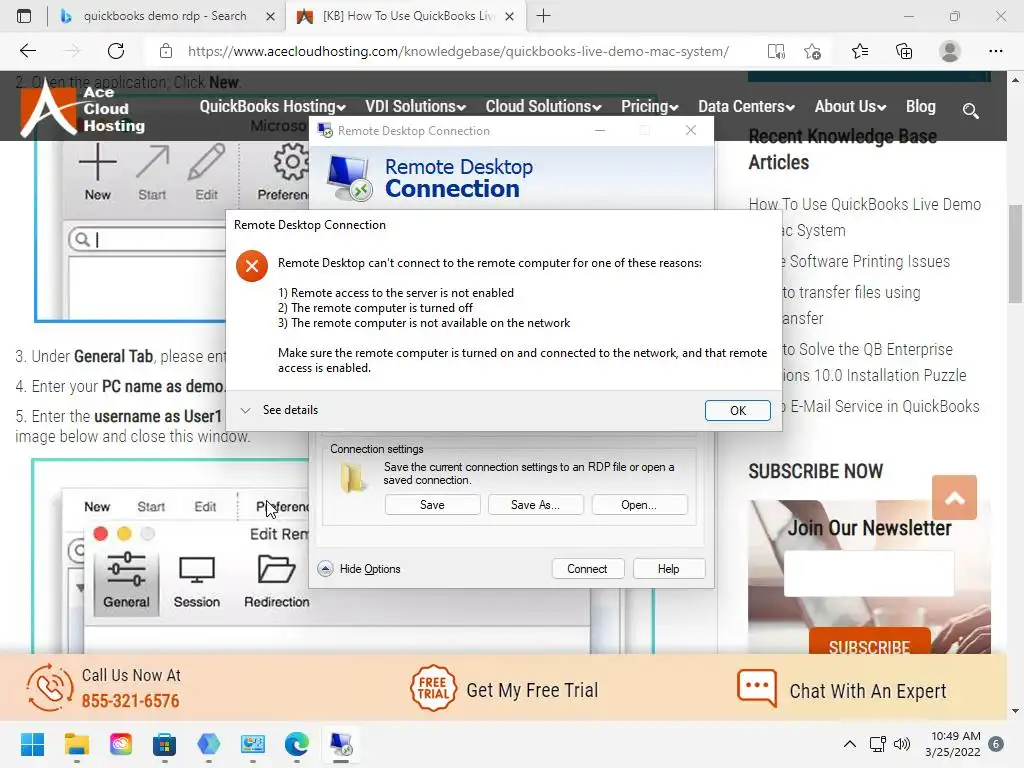Viewport: 1024px width, 768px height.
Task: Open network status icon in system tray
Action: coord(877,744)
